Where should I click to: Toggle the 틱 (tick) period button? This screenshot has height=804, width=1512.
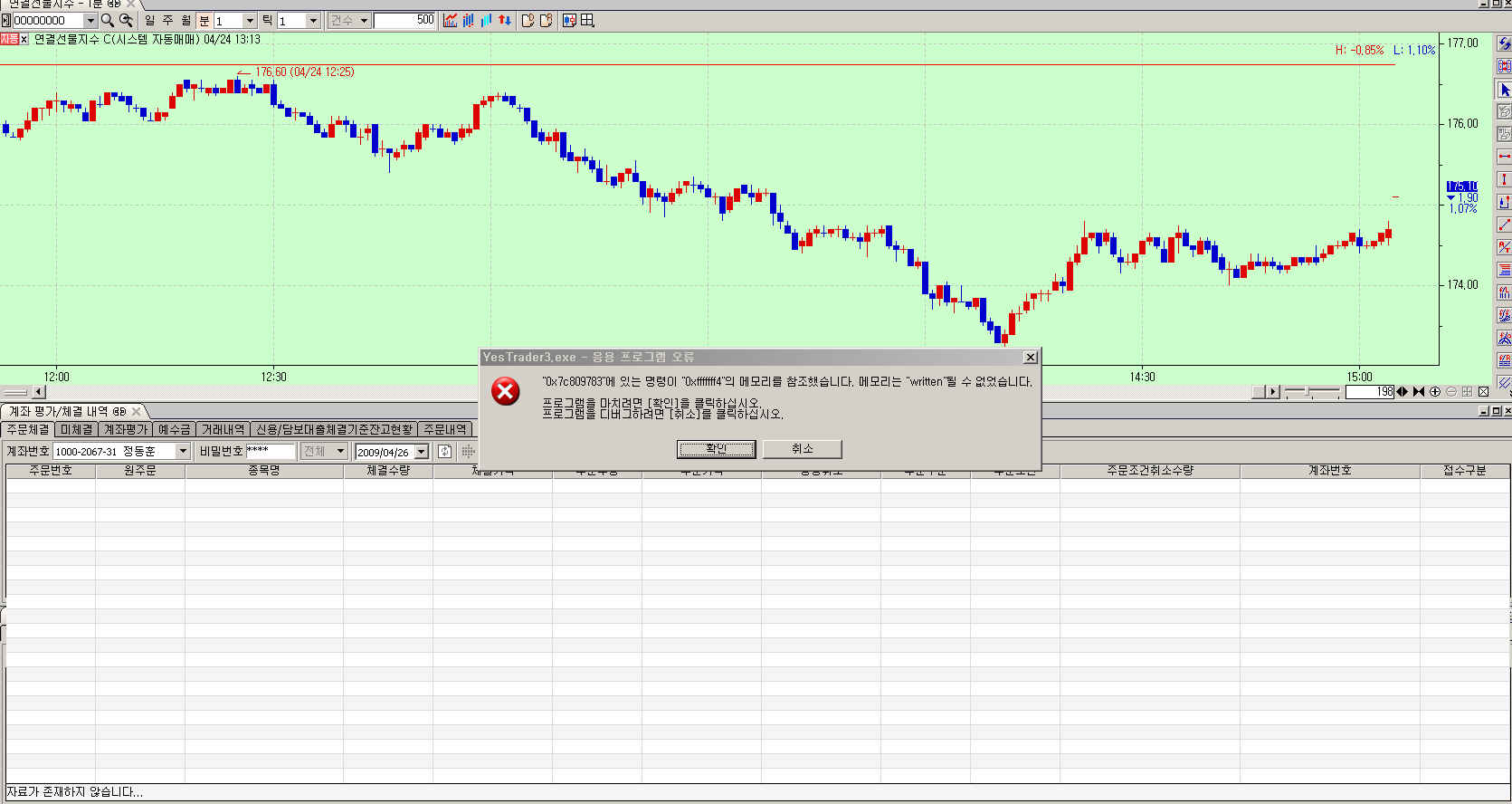click(x=267, y=20)
